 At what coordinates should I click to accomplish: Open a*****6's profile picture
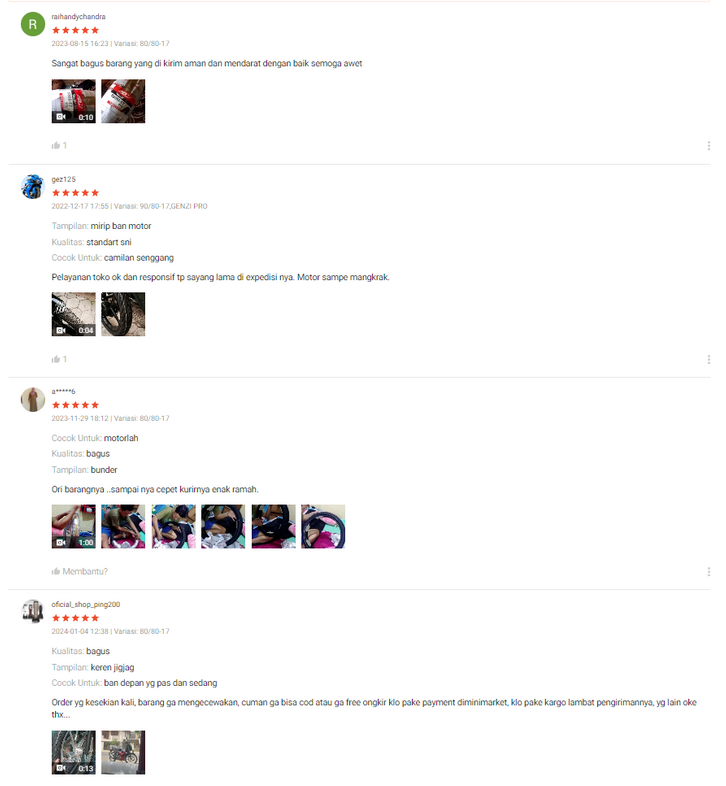(x=33, y=400)
